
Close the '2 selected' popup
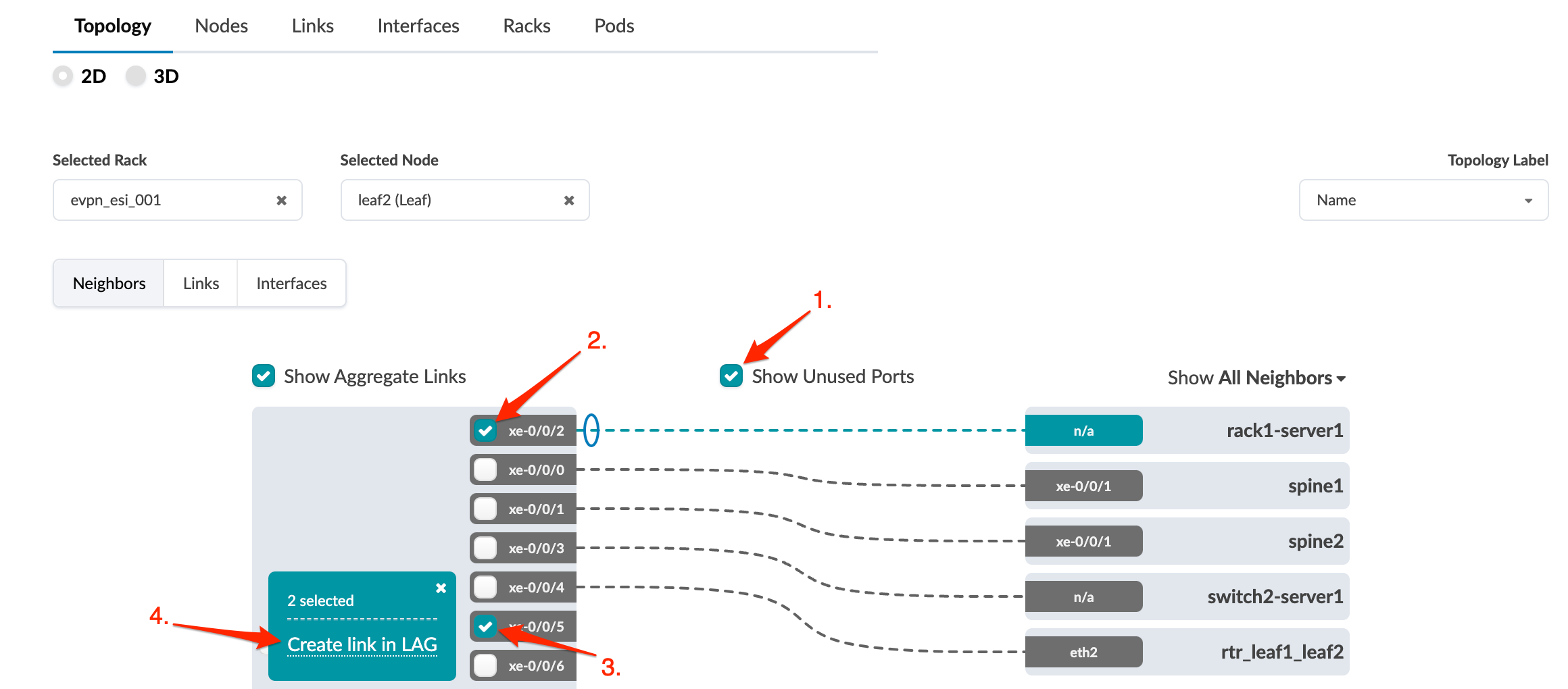[x=441, y=588]
